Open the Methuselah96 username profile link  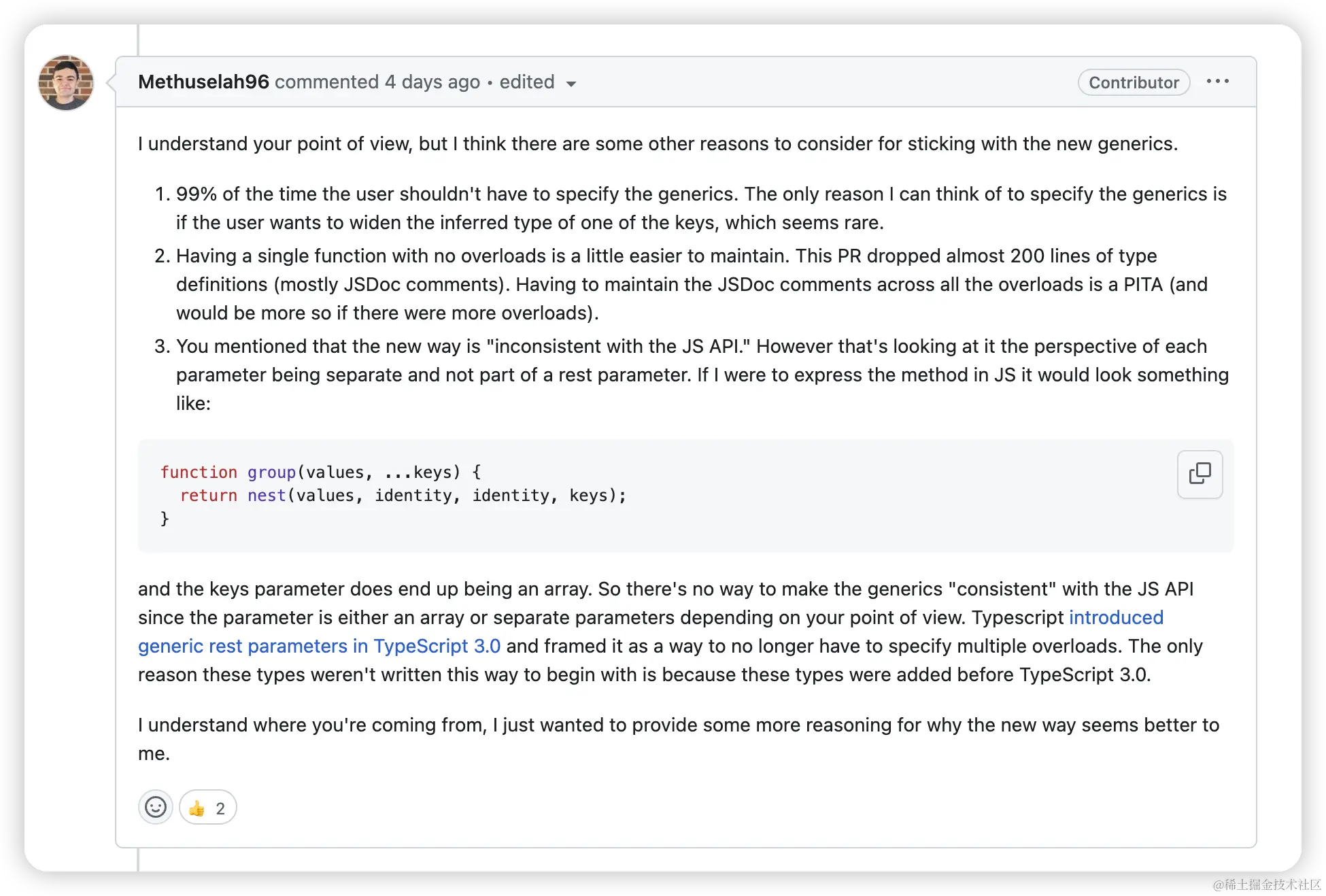coord(203,82)
